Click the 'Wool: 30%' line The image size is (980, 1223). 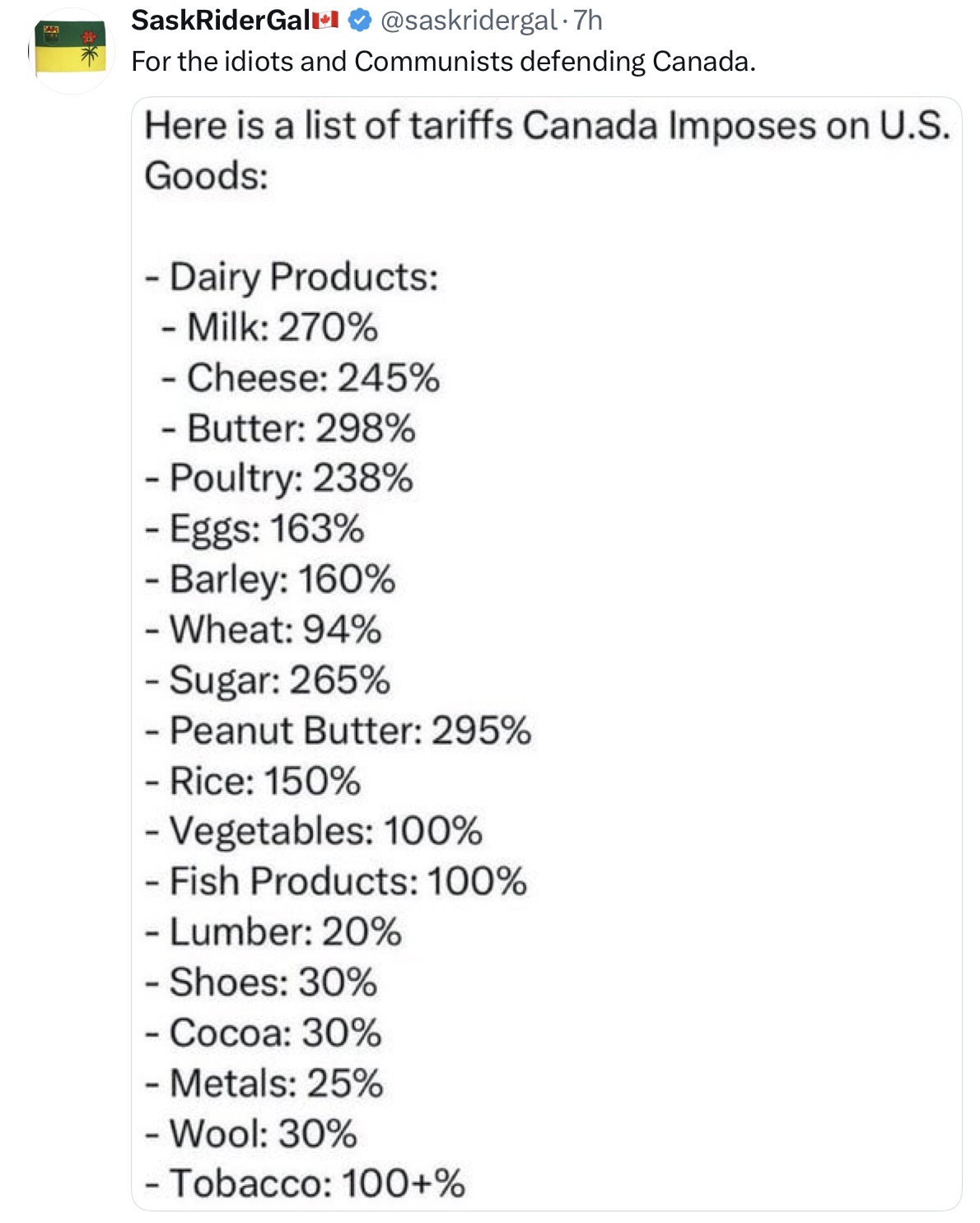point(251,1133)
